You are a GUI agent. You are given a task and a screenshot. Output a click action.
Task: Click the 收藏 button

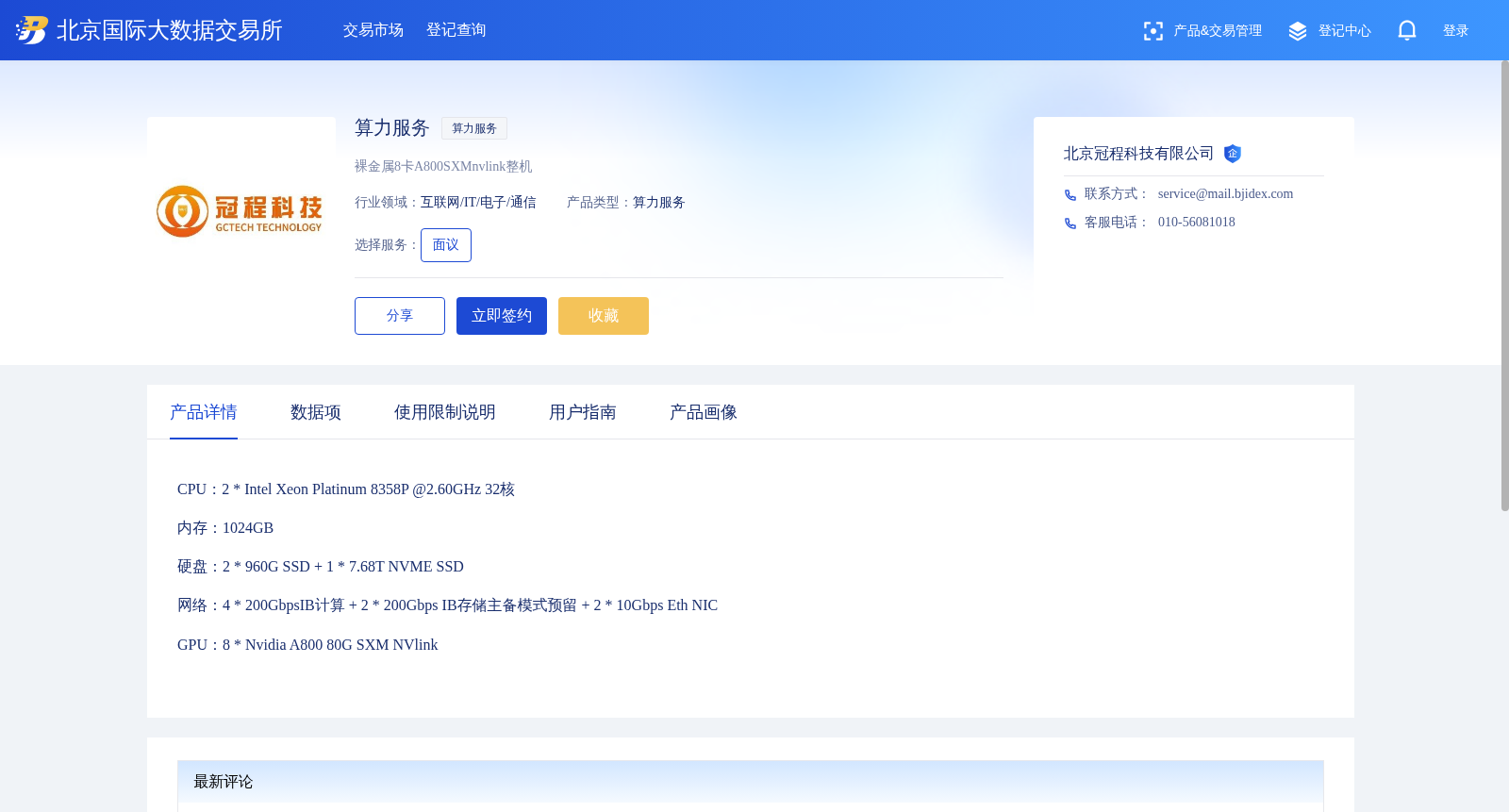pos(604,316)
